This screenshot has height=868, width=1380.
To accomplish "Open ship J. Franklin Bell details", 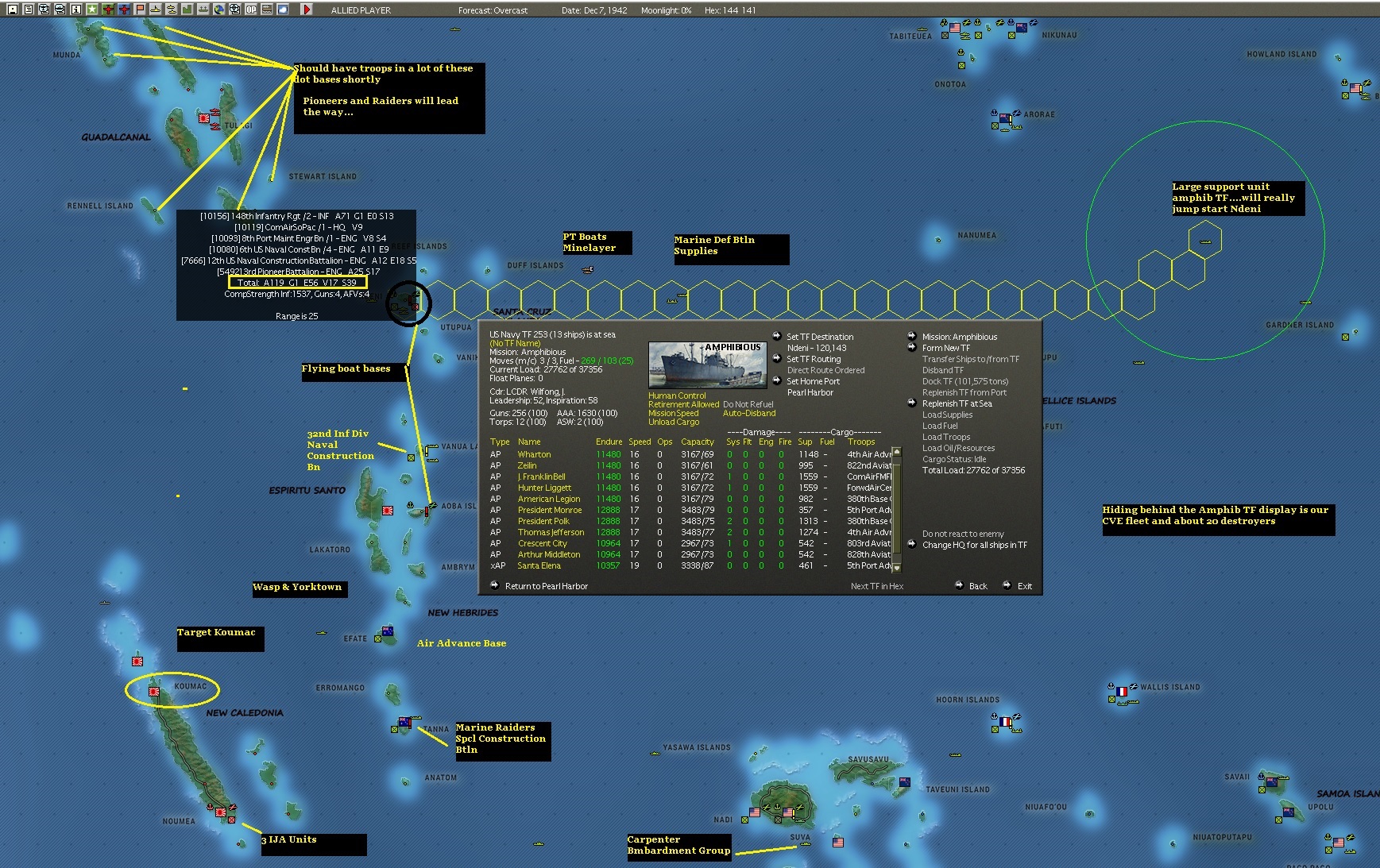I will point(541,476).
